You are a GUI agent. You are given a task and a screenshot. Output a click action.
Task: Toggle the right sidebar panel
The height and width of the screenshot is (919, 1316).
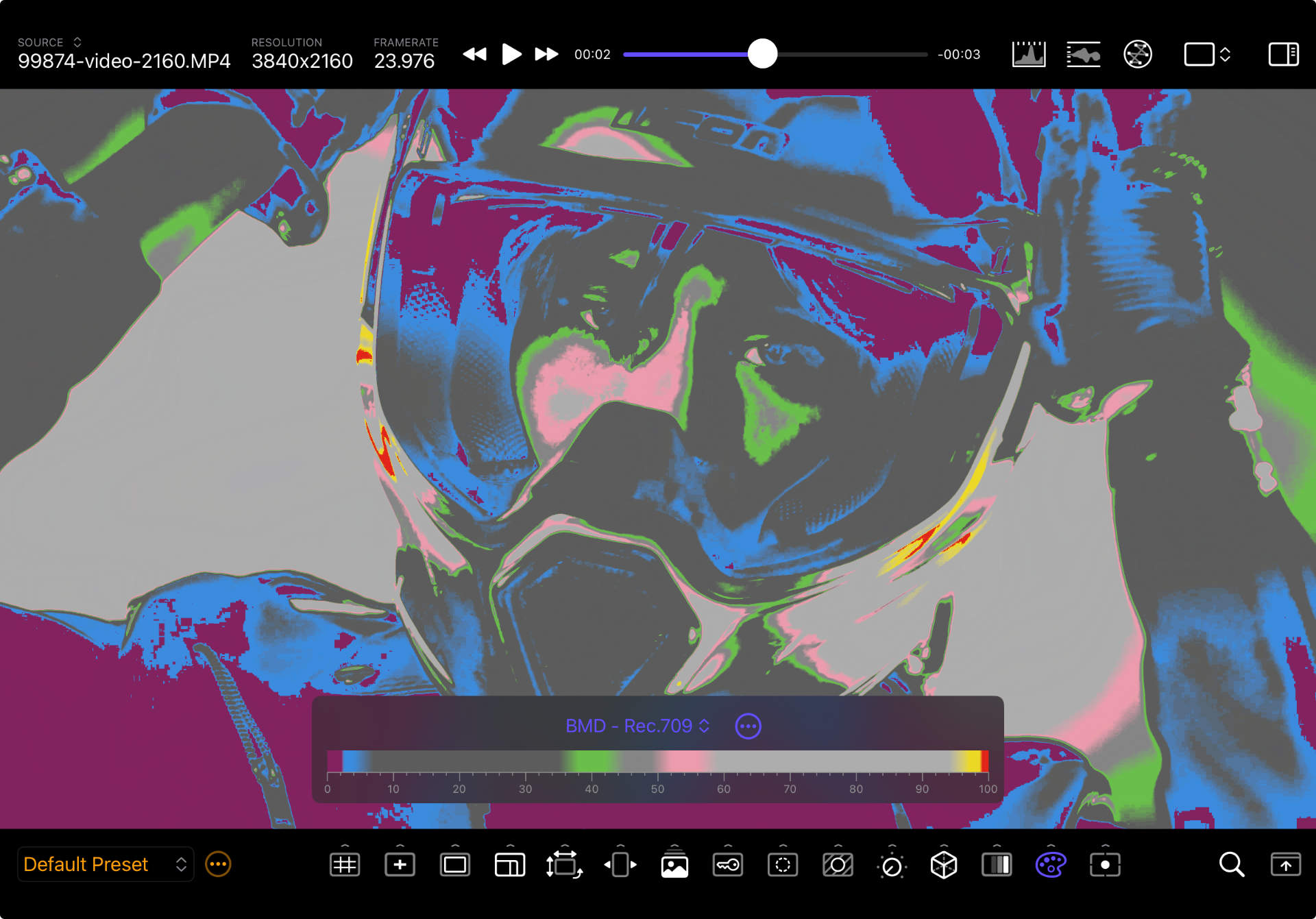pos(1283,54)
